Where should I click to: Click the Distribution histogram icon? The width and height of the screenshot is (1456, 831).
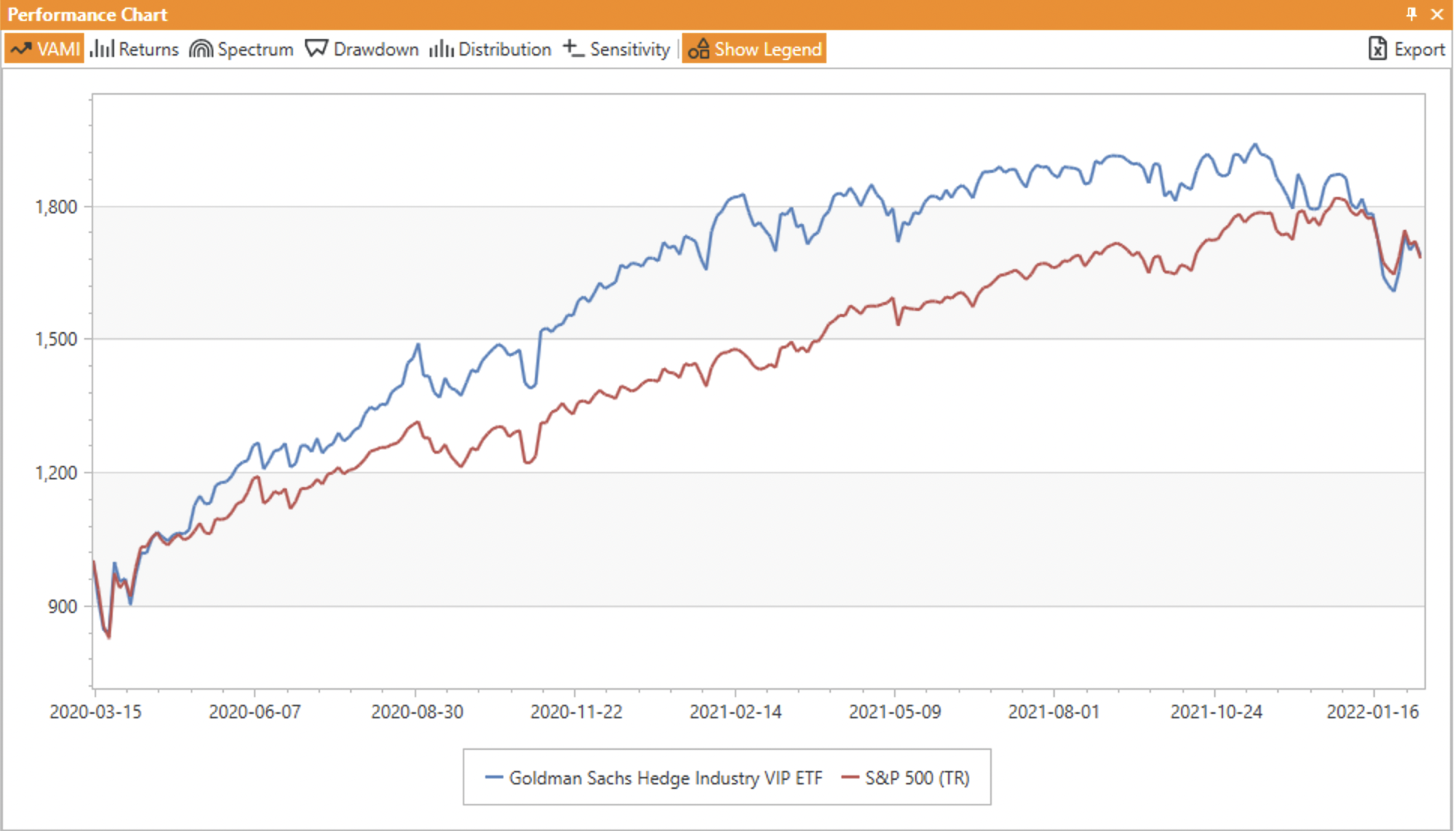click(441, 49)
